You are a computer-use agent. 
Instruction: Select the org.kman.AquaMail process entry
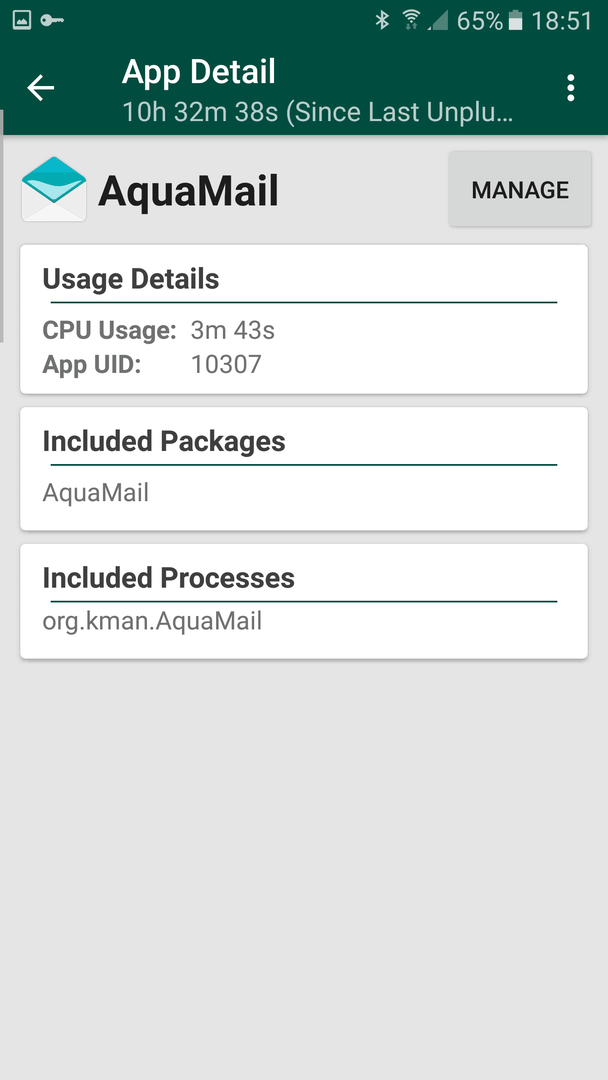(x=152, y=622)
